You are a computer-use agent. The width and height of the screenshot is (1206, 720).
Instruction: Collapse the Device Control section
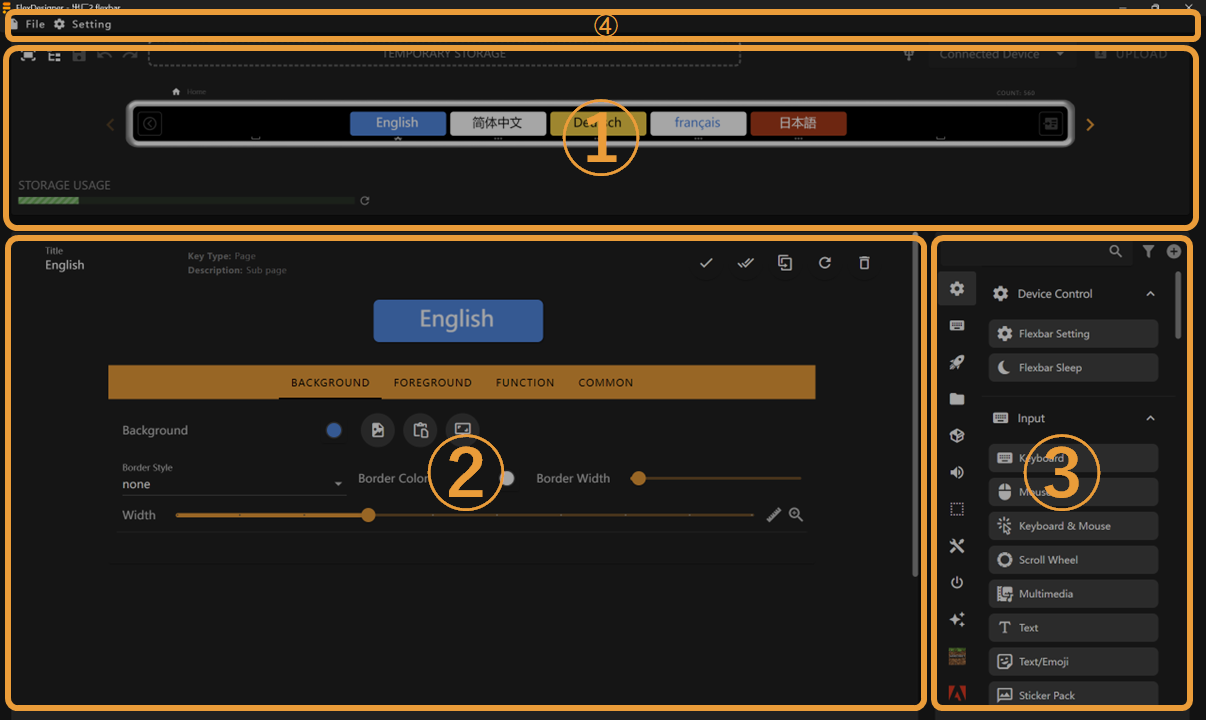1150,294
